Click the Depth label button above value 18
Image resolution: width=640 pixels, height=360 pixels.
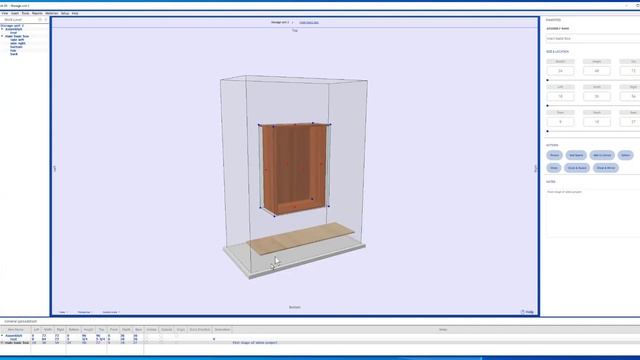point(596,112)
